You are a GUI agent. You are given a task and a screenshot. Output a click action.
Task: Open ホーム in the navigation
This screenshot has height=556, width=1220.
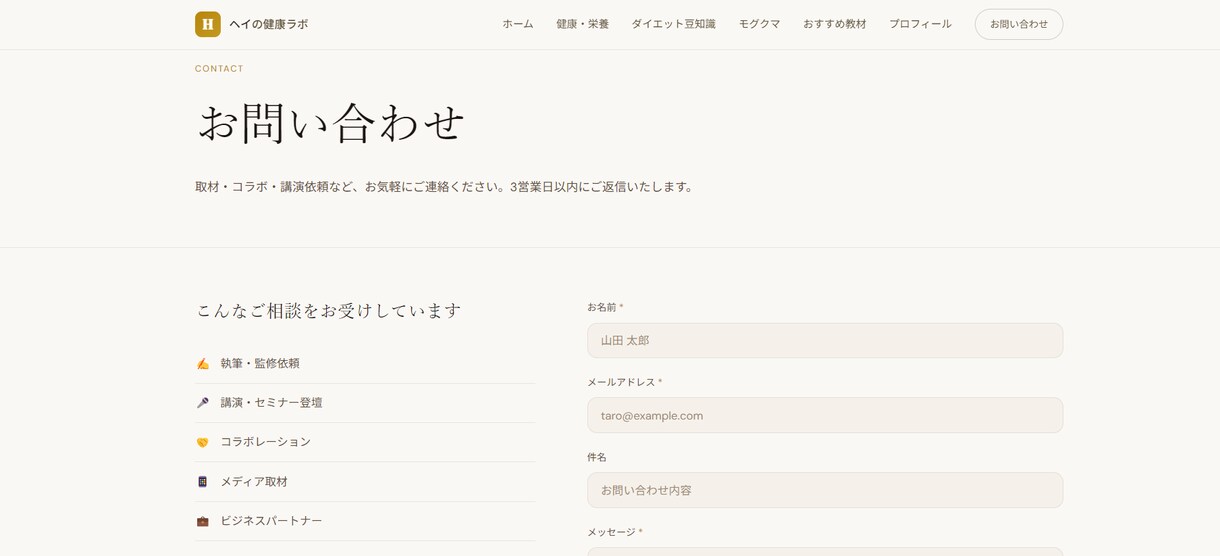tap(518, 24)
